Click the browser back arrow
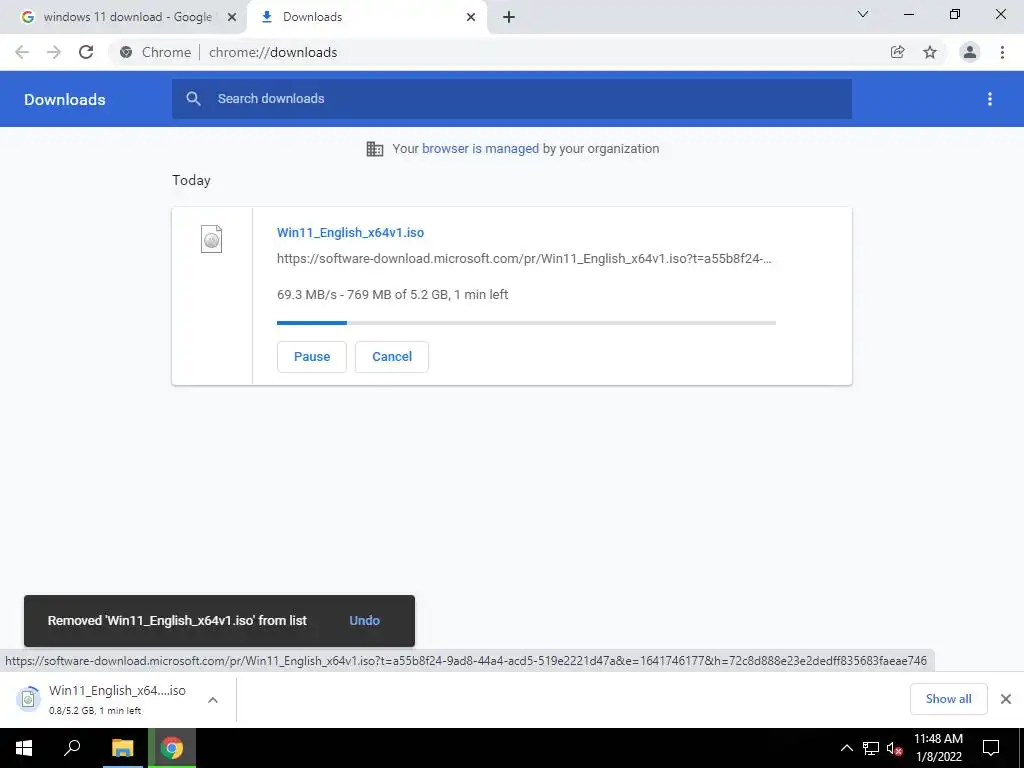The image size is (1024, 768). point(22,52)
